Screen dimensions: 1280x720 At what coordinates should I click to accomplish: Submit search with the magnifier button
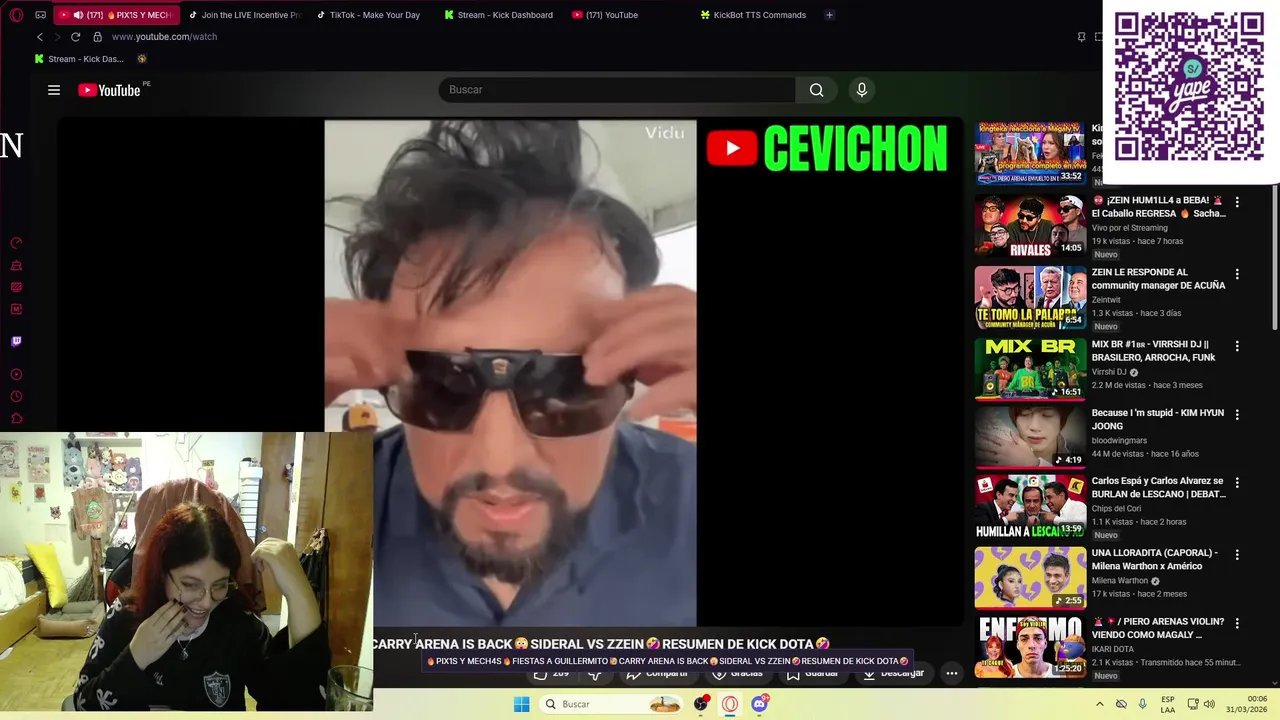click(x=817, y=90)
